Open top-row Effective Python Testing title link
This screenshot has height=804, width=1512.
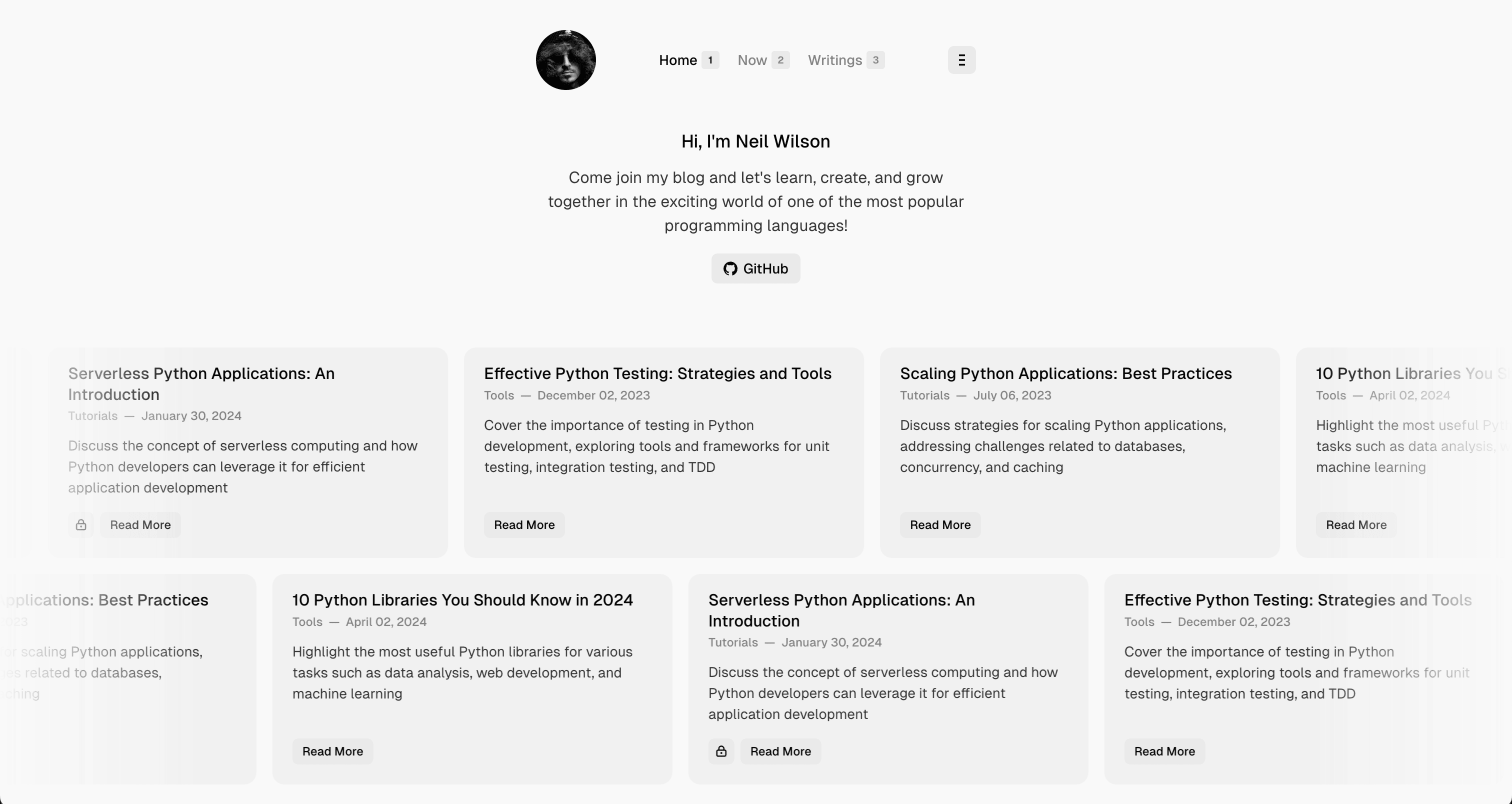[657, 373]
